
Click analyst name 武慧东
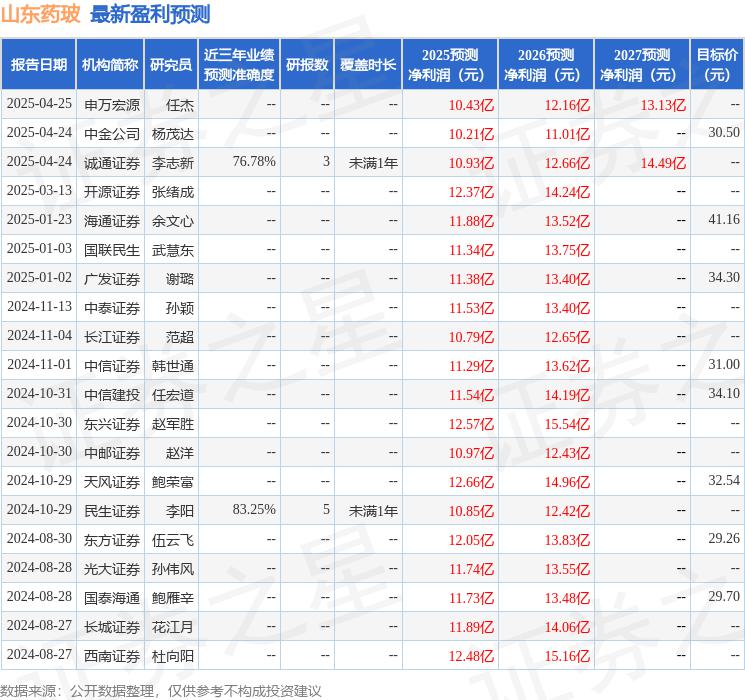coord(173,250)
